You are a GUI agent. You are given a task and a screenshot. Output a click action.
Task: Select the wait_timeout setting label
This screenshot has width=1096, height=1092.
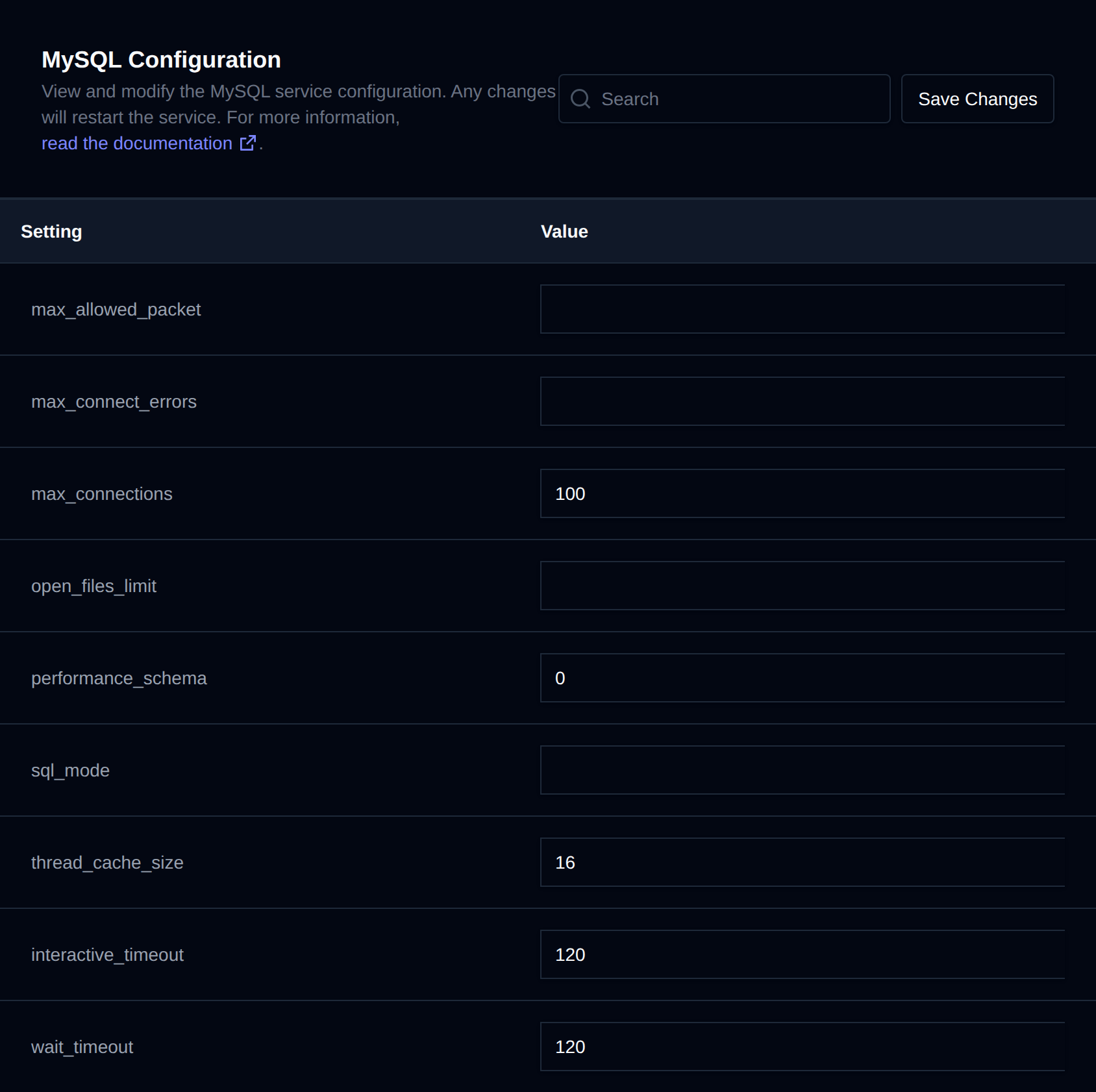82,1047
